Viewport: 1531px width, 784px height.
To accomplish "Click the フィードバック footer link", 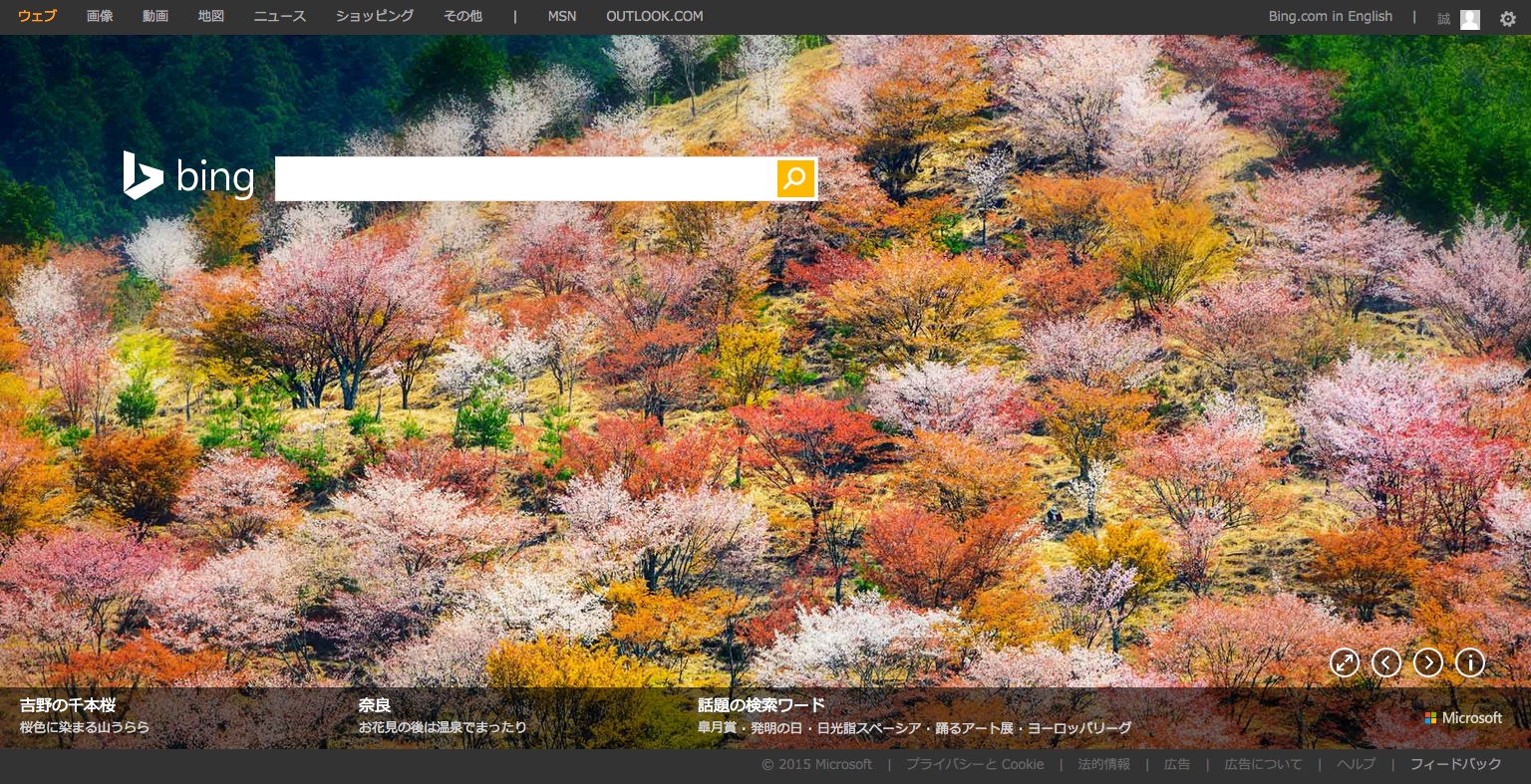I will pyautogui.click(x=1455, y=764).
